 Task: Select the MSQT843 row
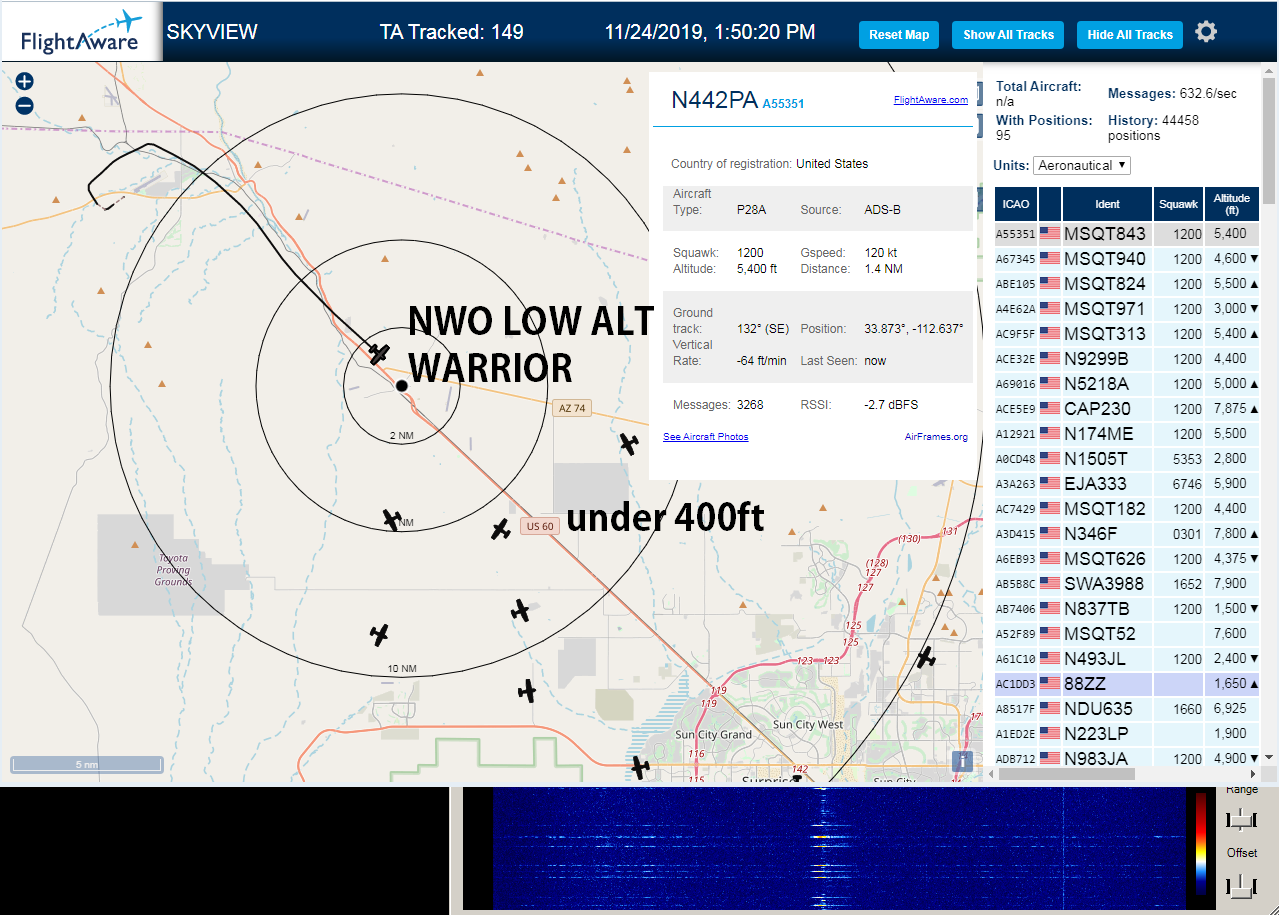pos(1127,234)
